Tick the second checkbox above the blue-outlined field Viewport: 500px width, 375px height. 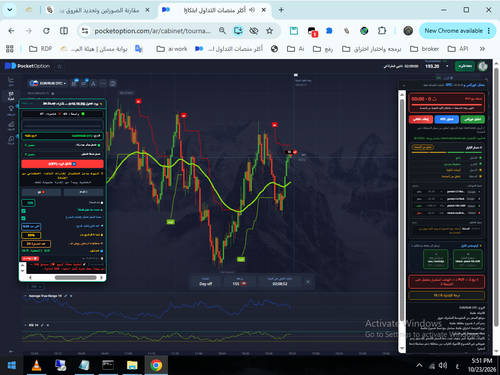[x=23, y=218]
